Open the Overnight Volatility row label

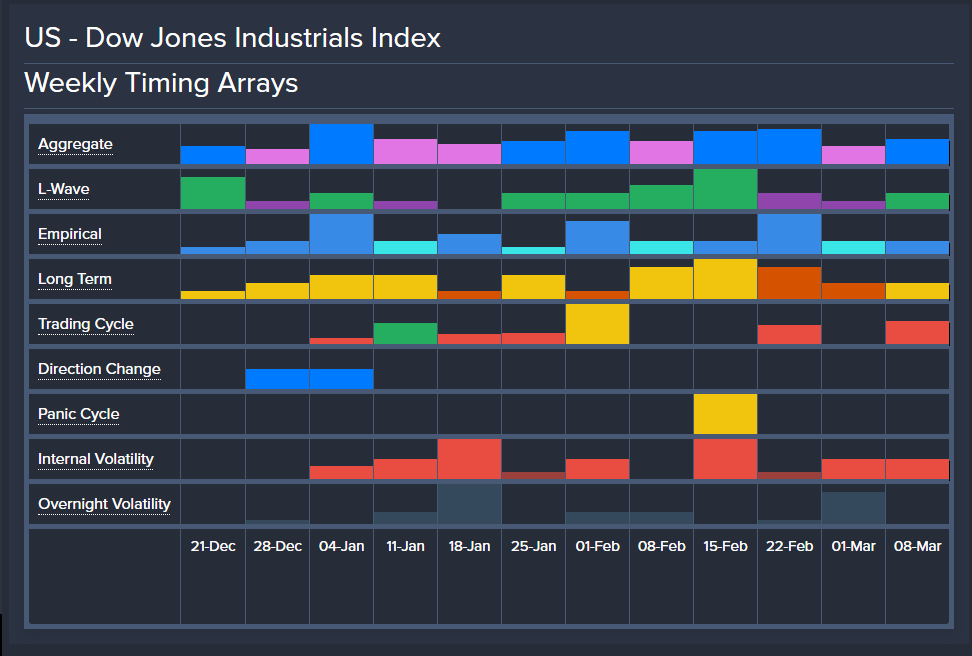point(104,504)
